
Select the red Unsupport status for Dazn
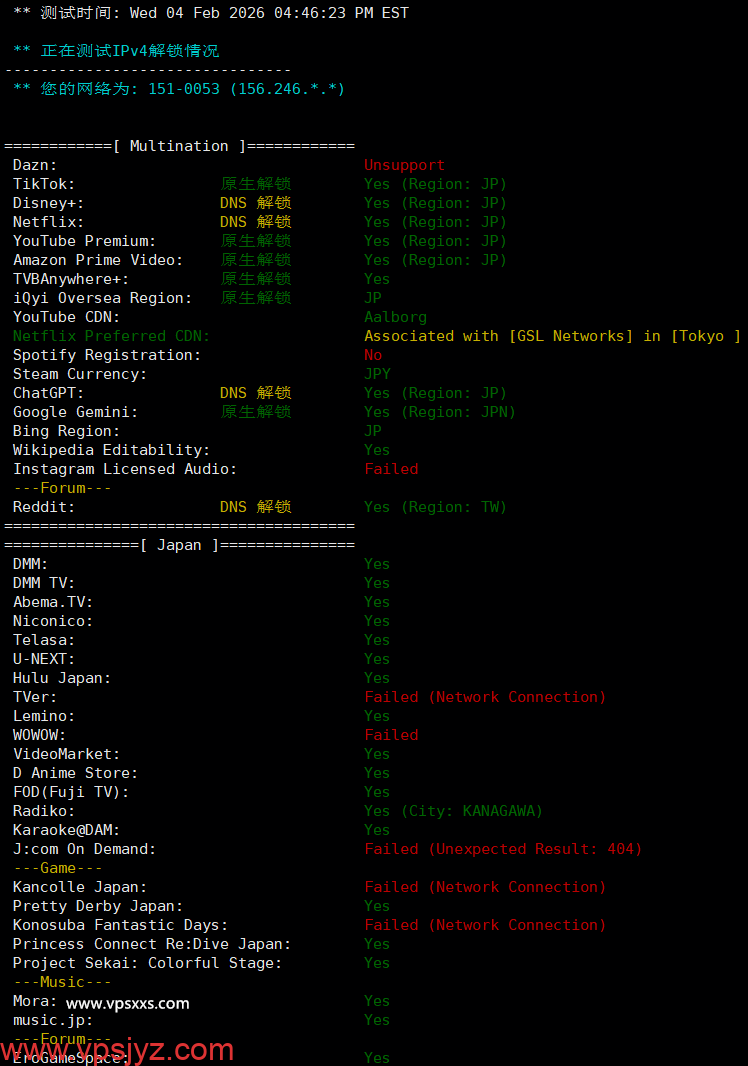(x=404, y=165)
